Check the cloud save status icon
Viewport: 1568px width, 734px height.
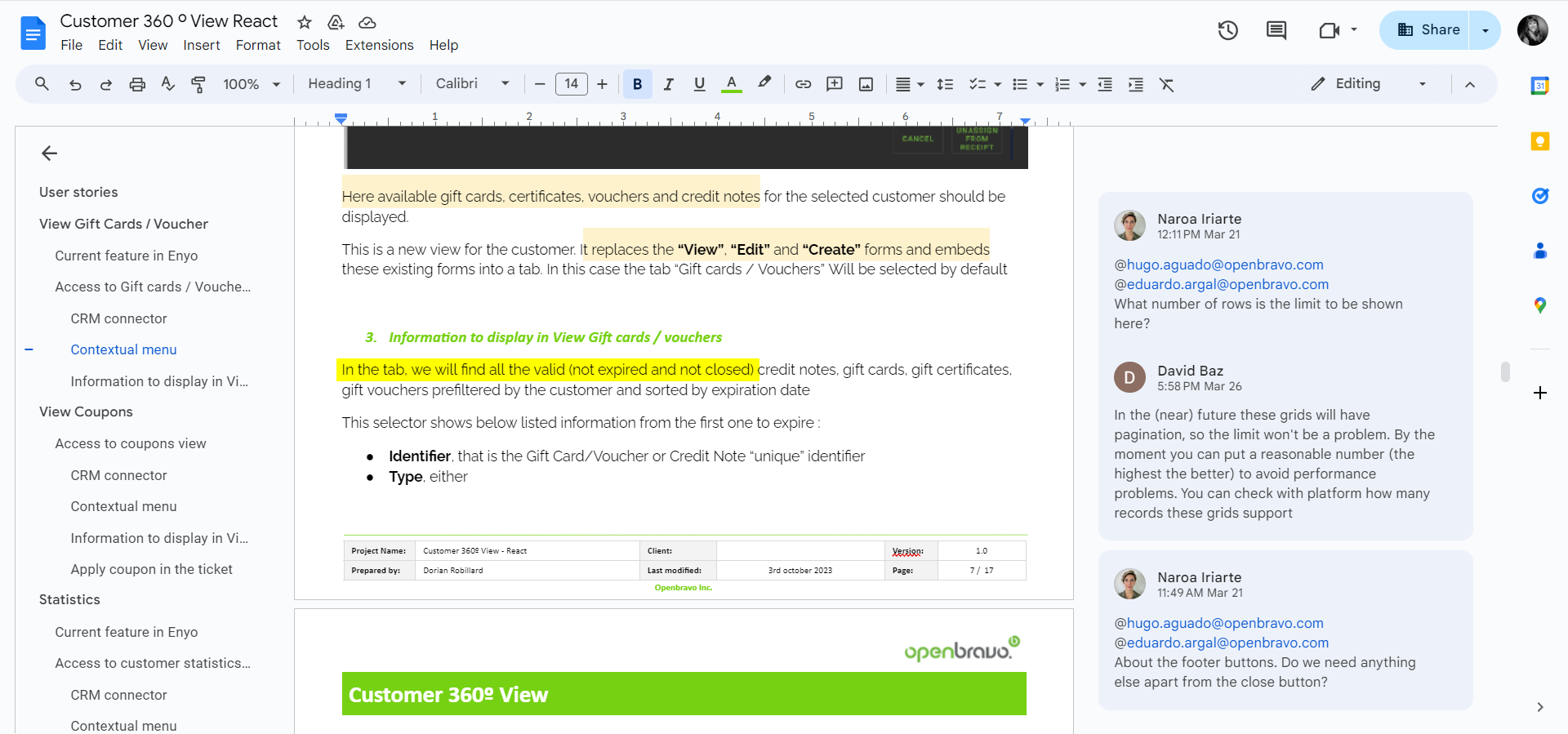[x=367, y=22]
